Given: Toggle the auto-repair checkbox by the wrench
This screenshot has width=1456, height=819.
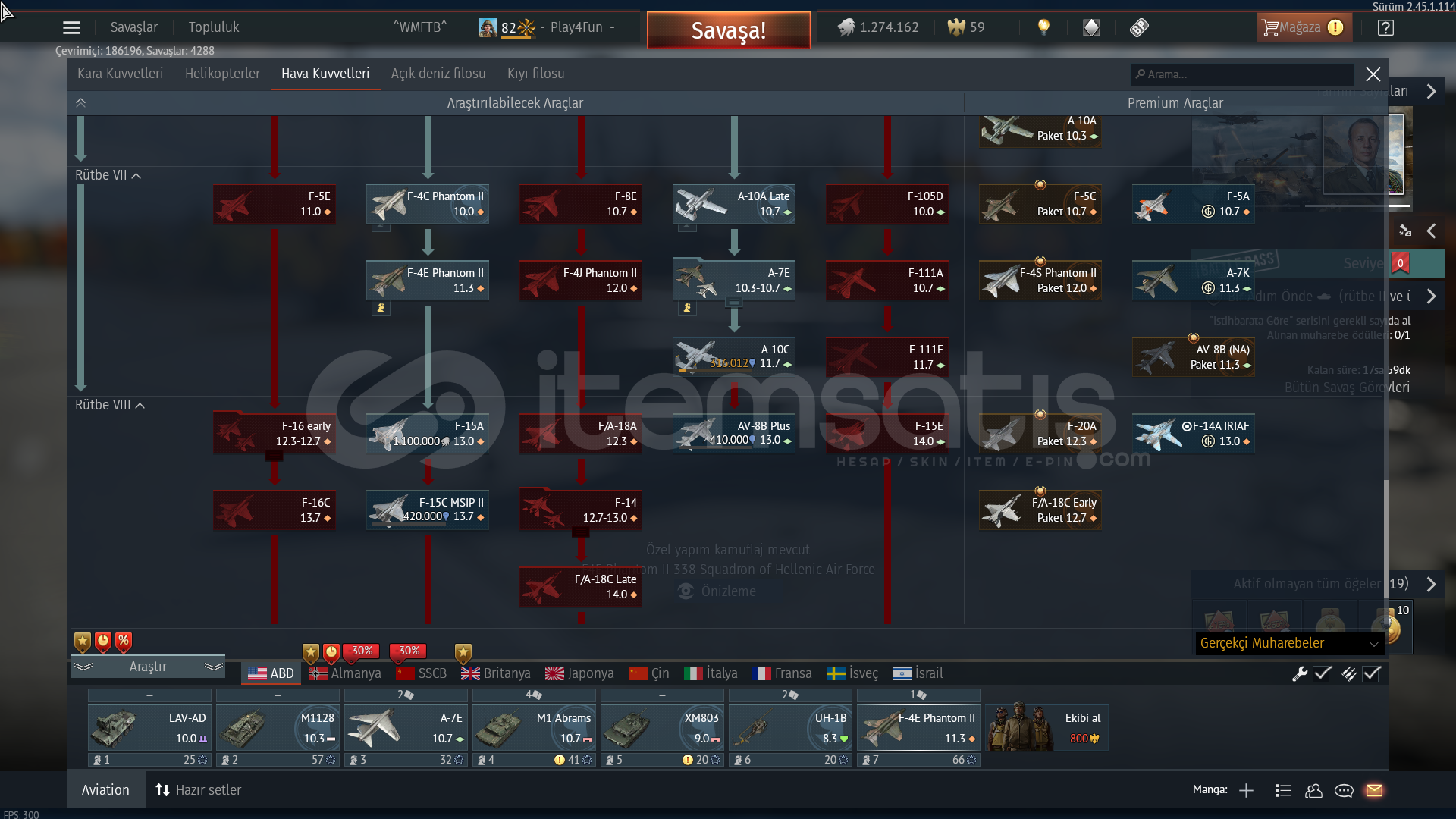Looking at the screenshot, I should click(x=1323, y=673).
